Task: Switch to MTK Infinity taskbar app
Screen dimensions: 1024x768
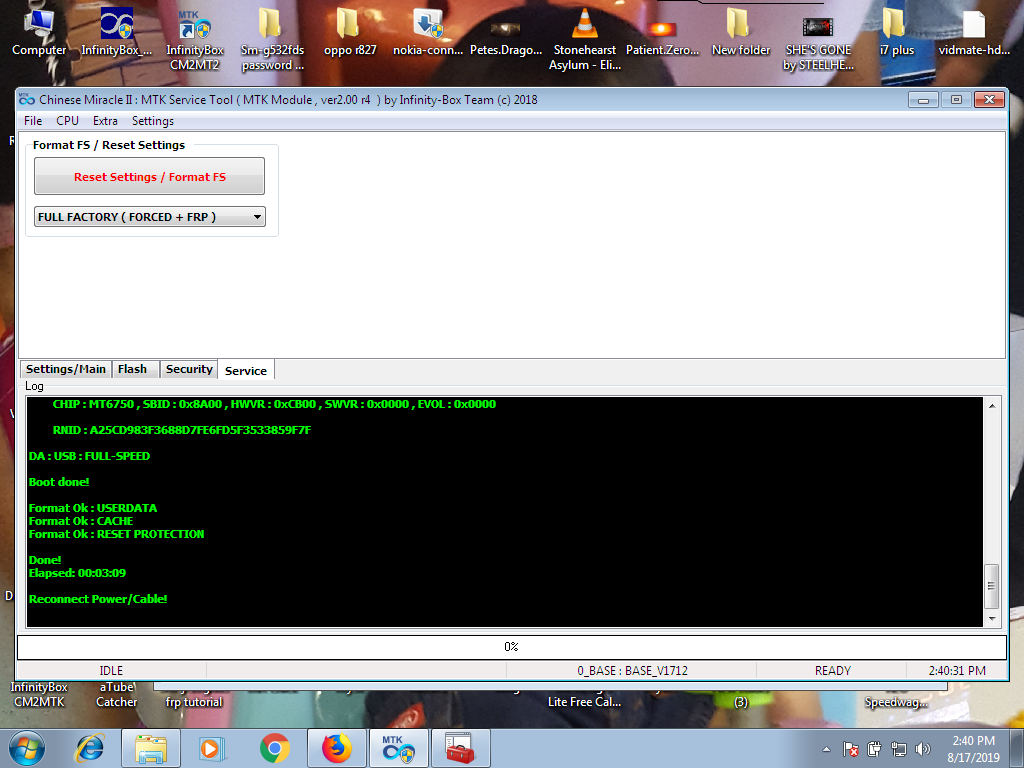Action: click(x=398, y=748)
